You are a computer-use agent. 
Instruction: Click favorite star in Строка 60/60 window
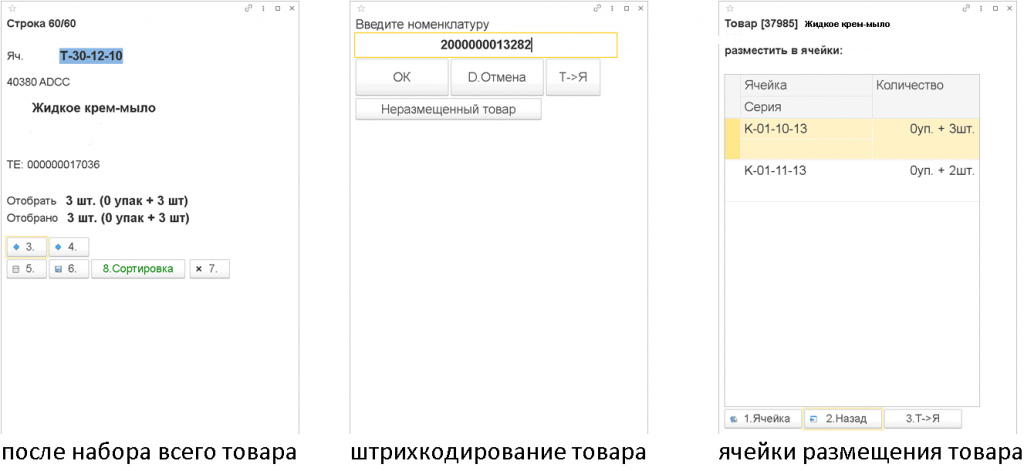(12, 8)
